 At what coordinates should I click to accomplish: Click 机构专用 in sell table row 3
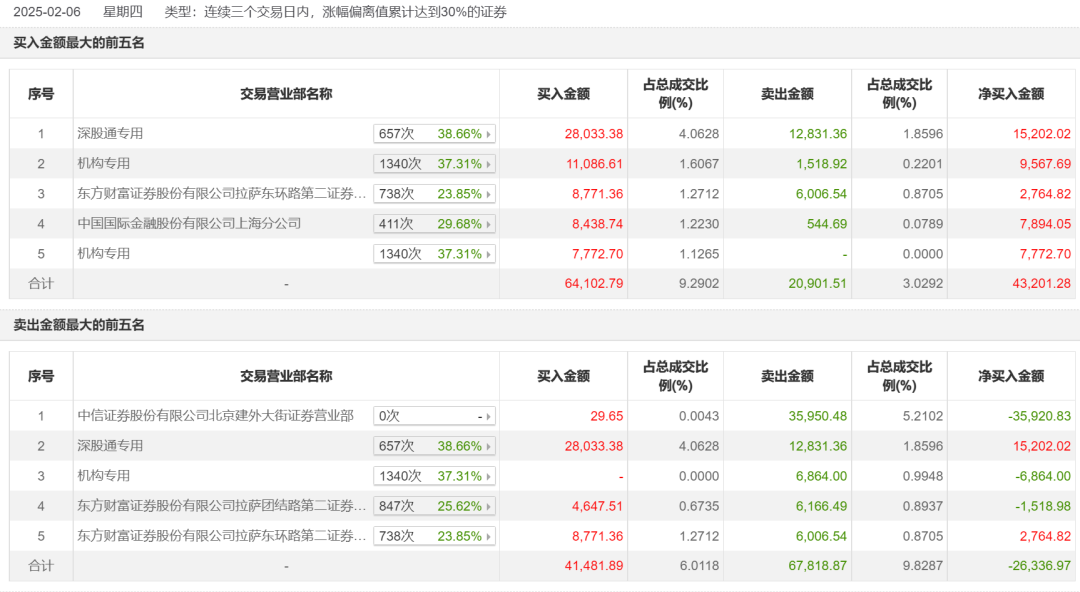(x=104, y=476)
